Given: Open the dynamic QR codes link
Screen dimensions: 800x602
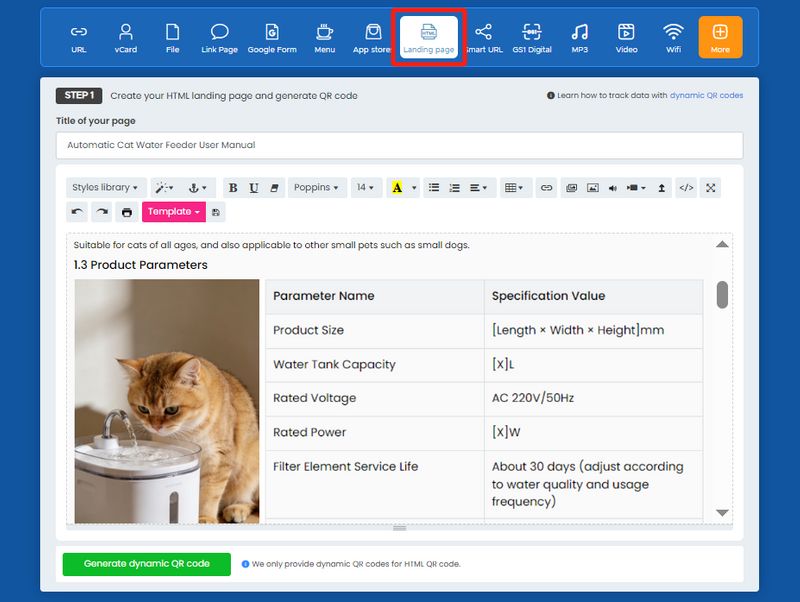Looking at the screenshot, I should (705, 96).
